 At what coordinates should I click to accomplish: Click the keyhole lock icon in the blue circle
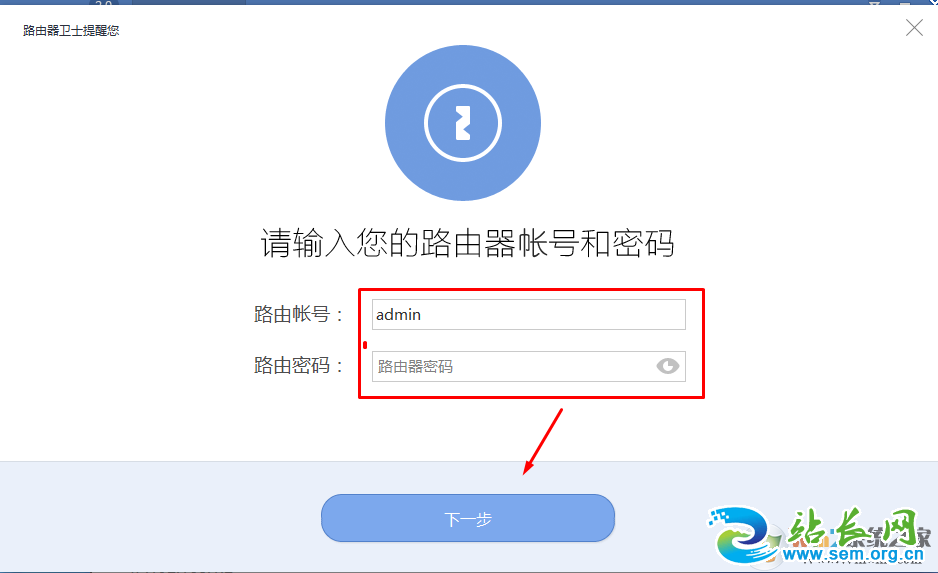point(462,123)
